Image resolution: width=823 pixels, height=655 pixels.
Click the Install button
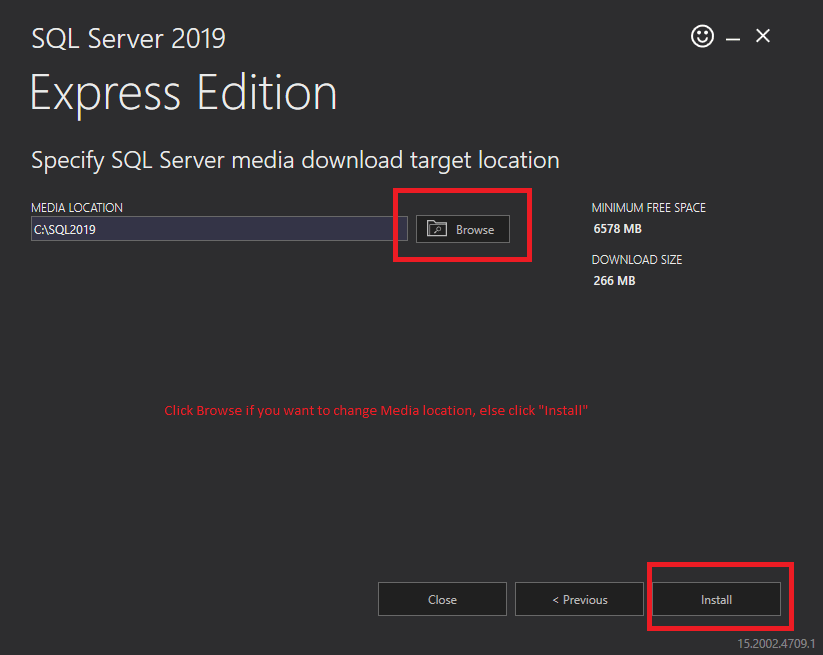coord(716,599)
